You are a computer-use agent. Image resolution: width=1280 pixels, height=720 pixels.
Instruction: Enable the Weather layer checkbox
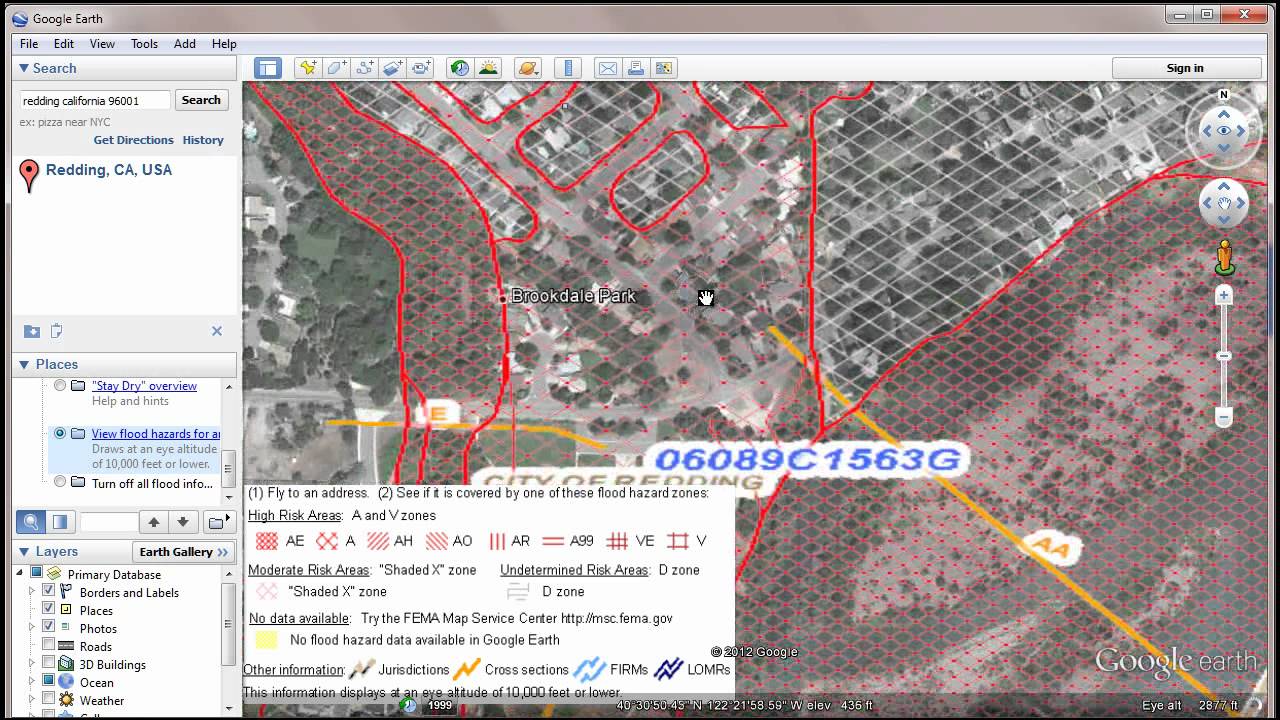coord(48,700)
